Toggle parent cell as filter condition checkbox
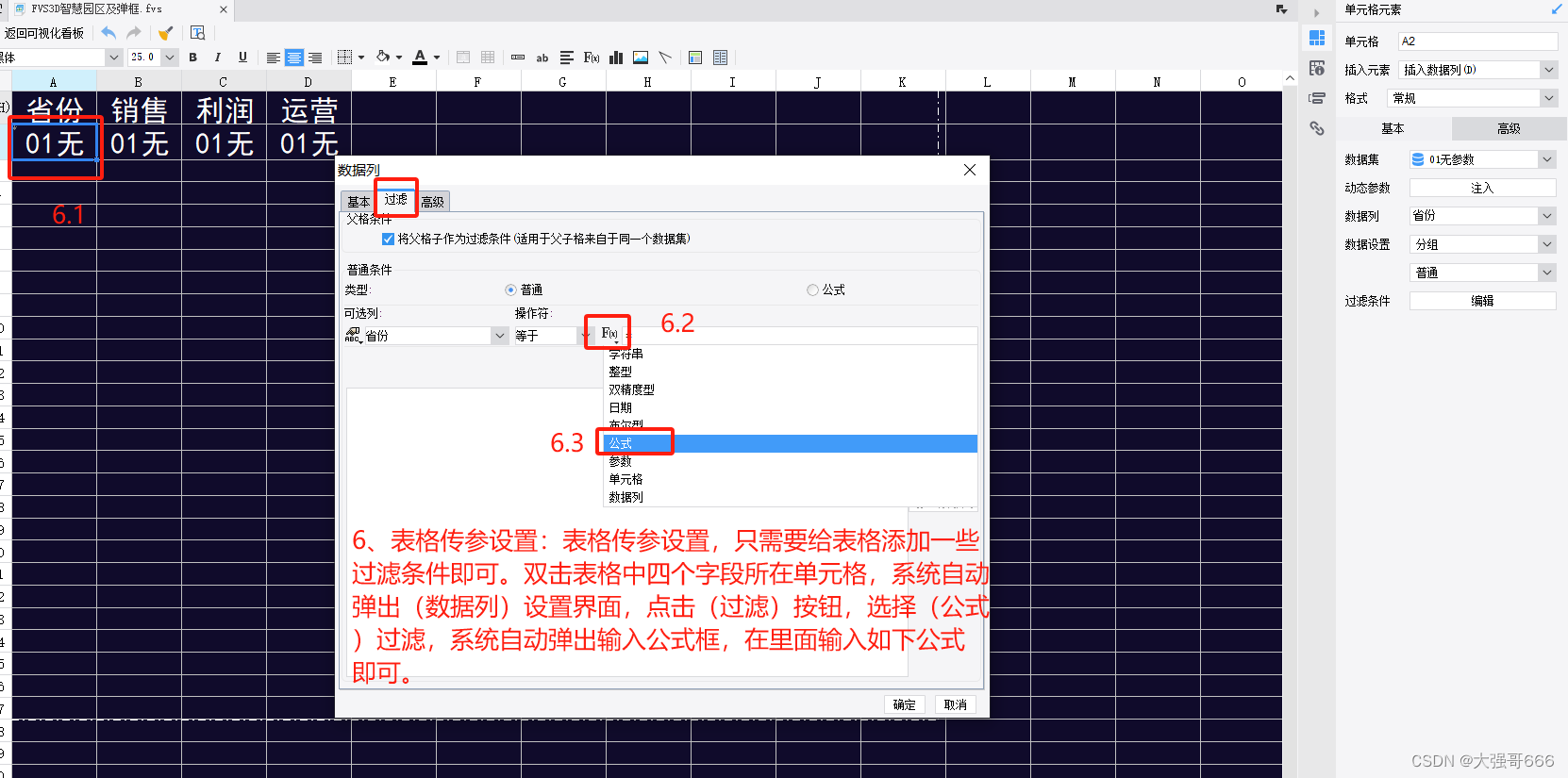This screenshot has width=1568, height=778. (388, 240)
